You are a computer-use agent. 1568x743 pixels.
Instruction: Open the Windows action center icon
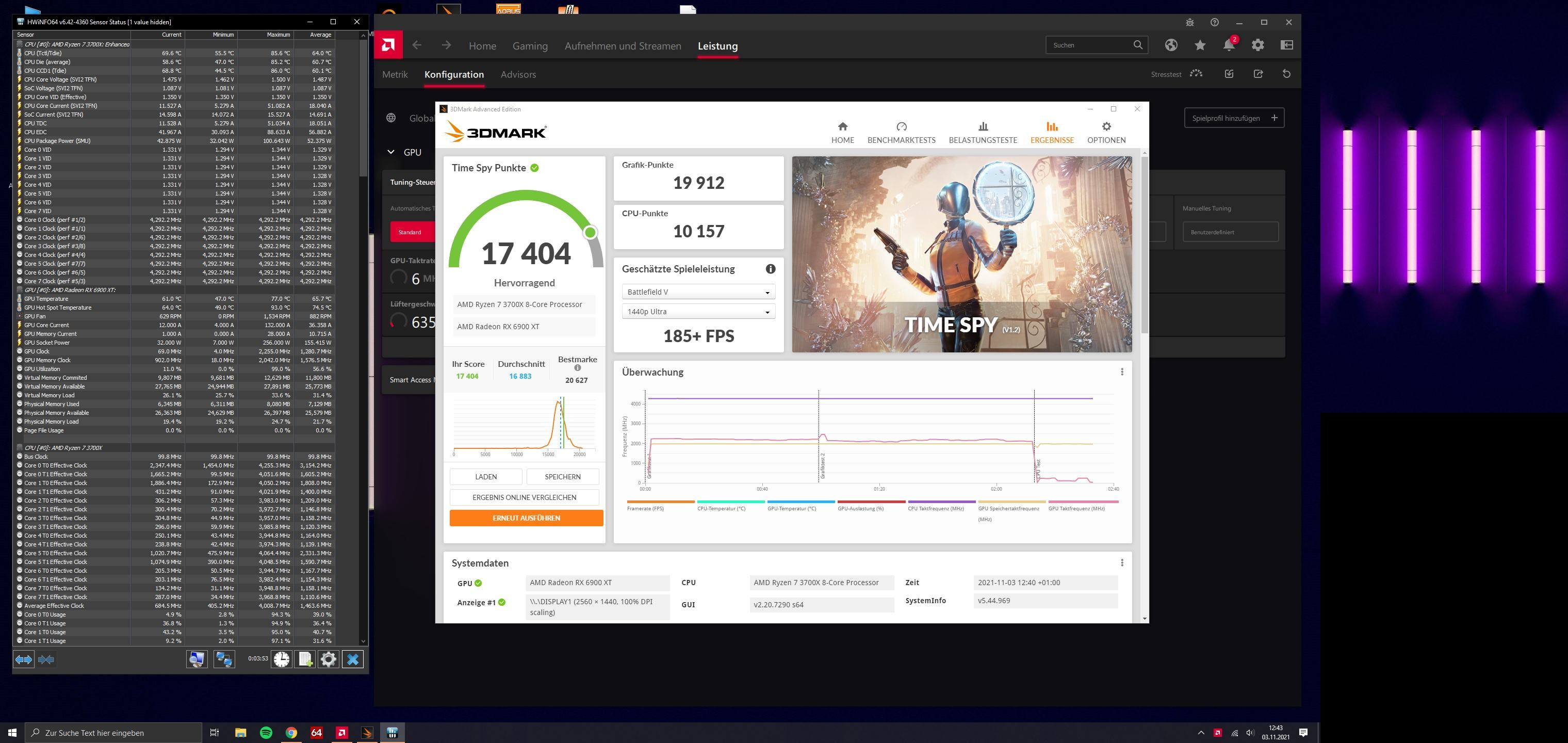pyautogui.click(x=1303, y=733)
